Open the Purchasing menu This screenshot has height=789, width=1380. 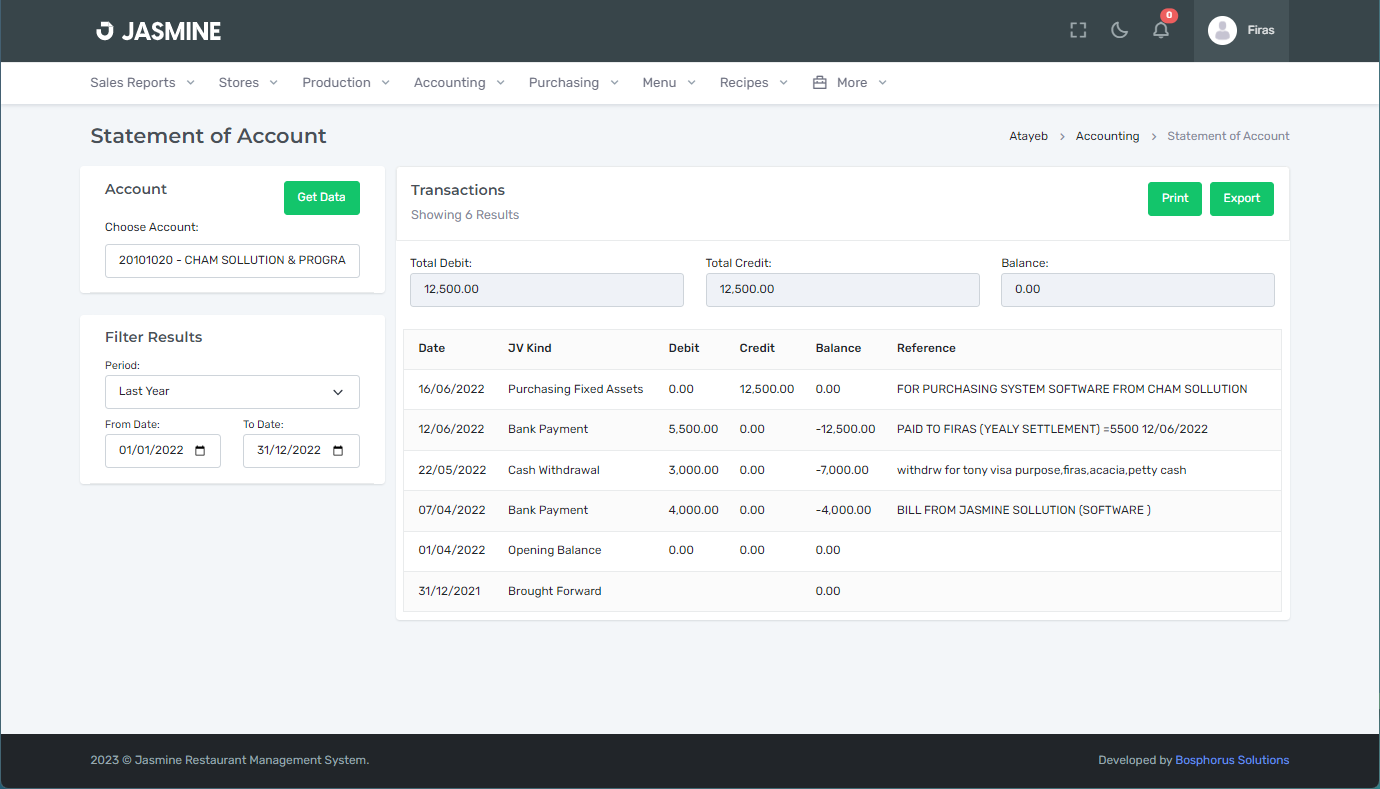[x=574, y=83]
